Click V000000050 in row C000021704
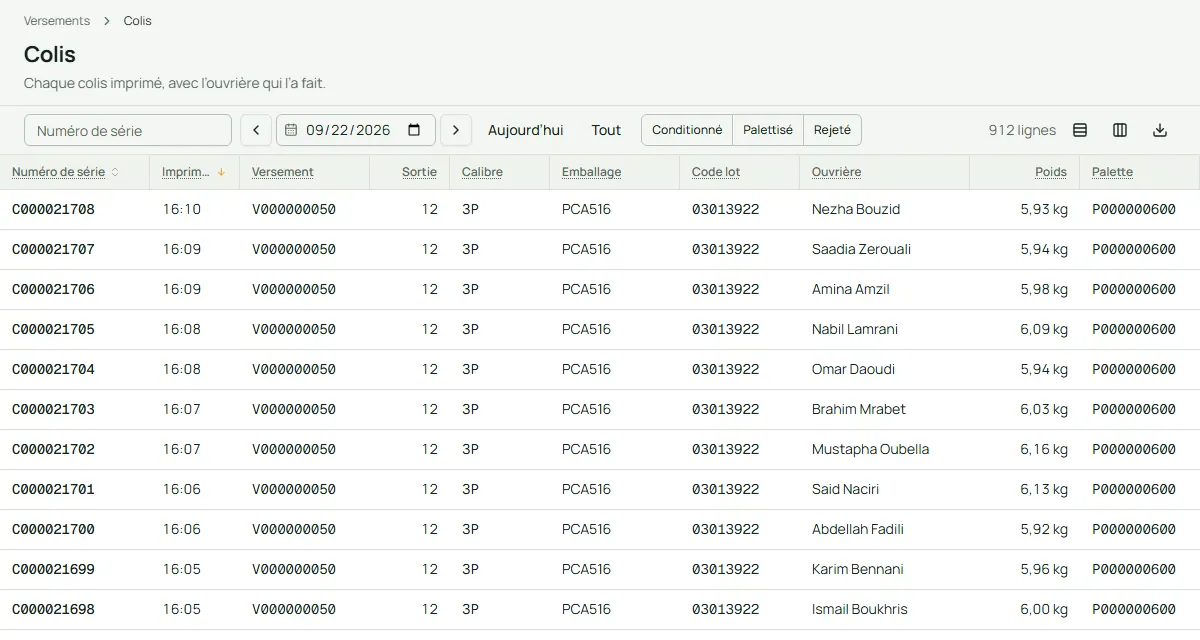The height and width of the screenshot is (640, 1200). pos(294,370)
